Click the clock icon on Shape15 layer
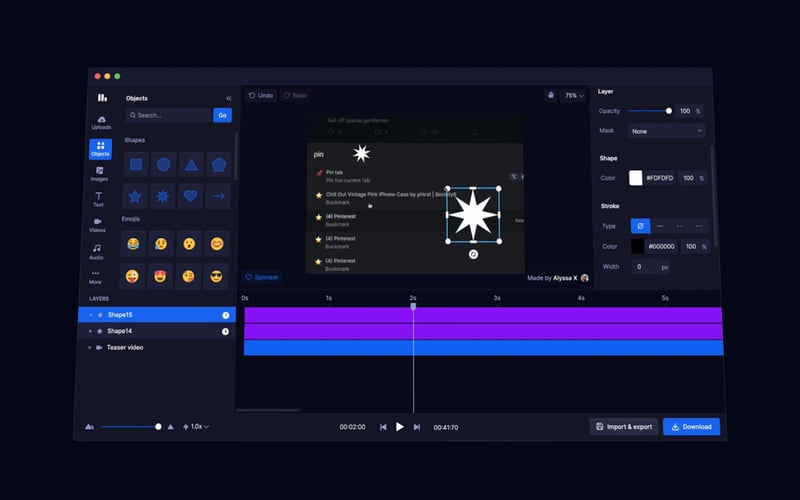800x500 pixels. 226,315
